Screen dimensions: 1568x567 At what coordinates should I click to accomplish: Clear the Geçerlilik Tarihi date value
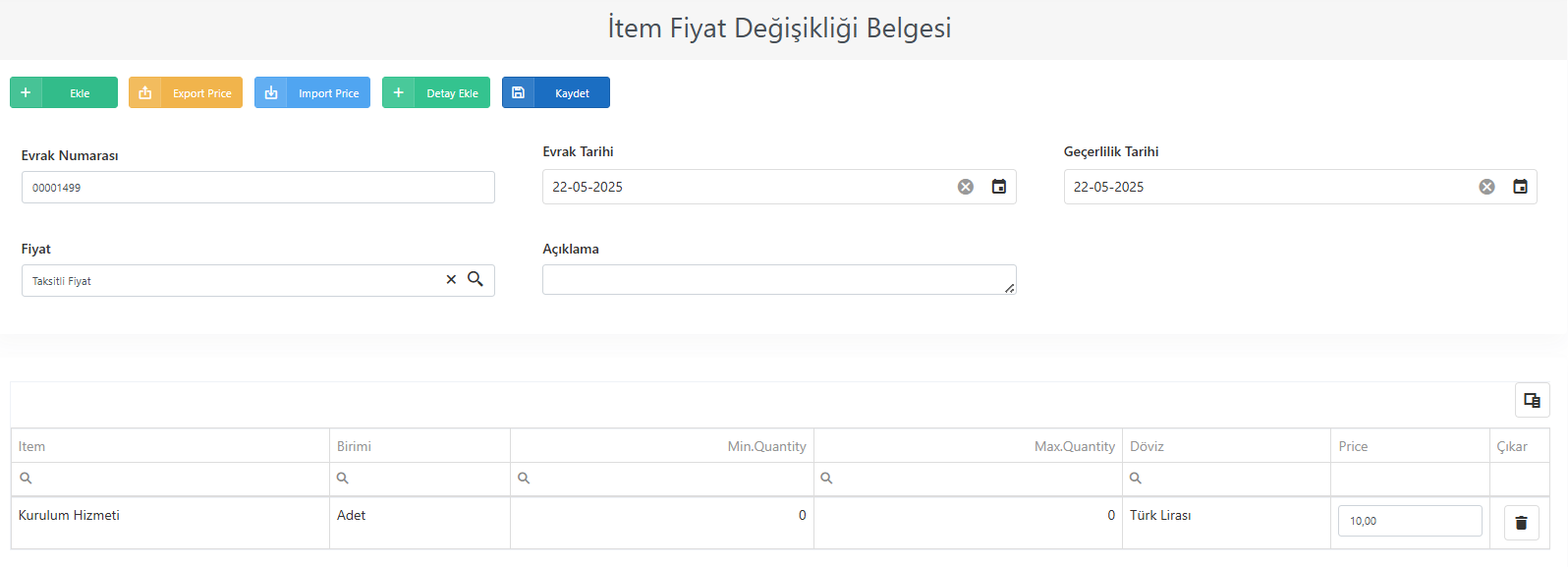coord(1487,187)
